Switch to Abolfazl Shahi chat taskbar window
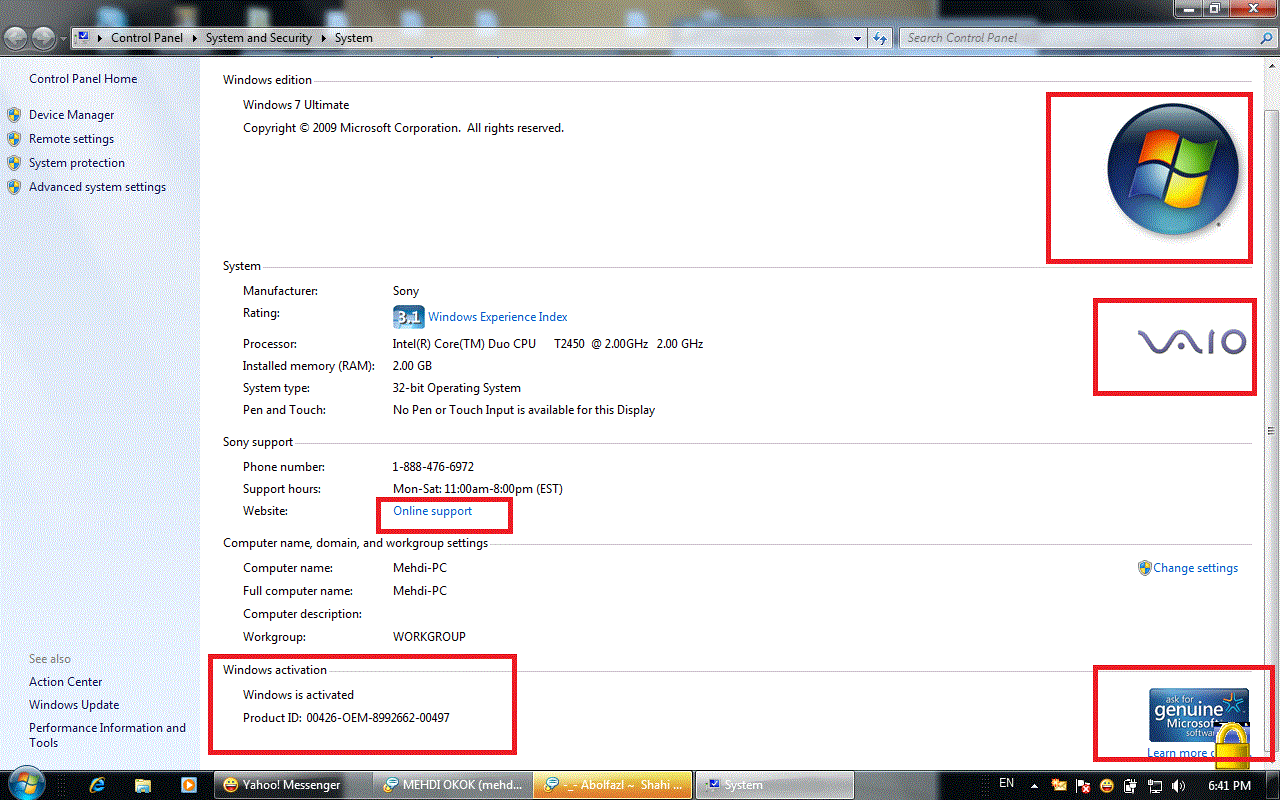 612,785
